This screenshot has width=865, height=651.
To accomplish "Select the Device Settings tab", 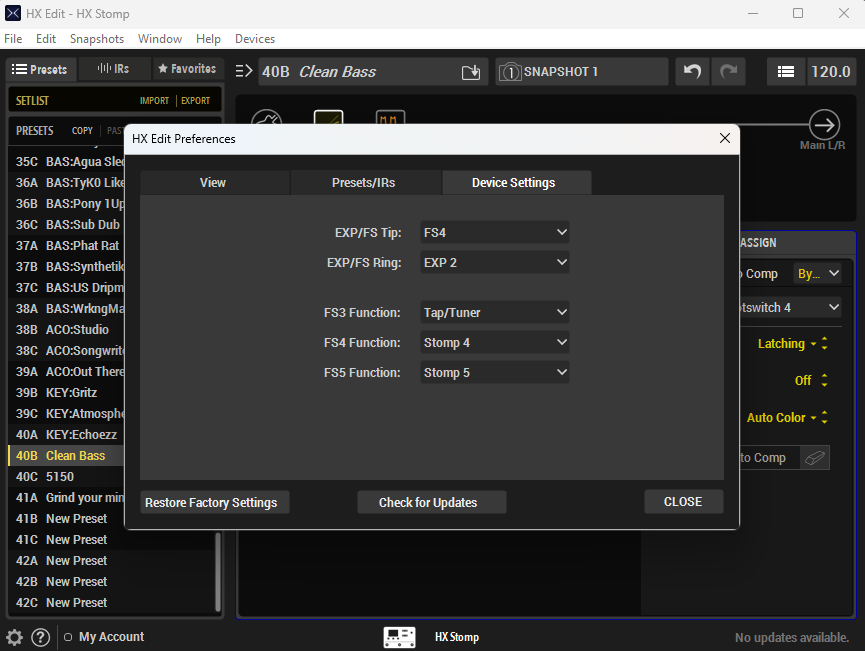I will [516, 183].
